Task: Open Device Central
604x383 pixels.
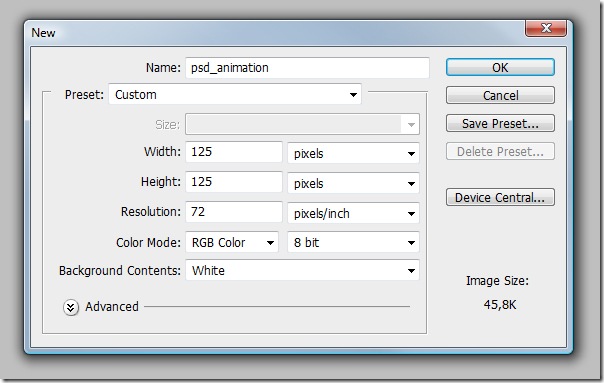Action: pyautogui.click(x=500, y=197)
